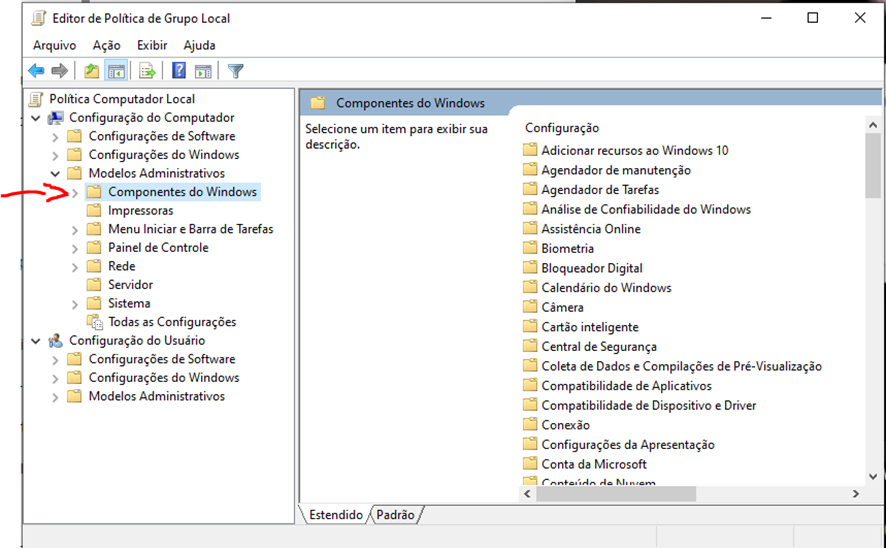Toggle the show/hide console tree icon
The width and height of the screenshot is (886, 548).
point(116,71)
